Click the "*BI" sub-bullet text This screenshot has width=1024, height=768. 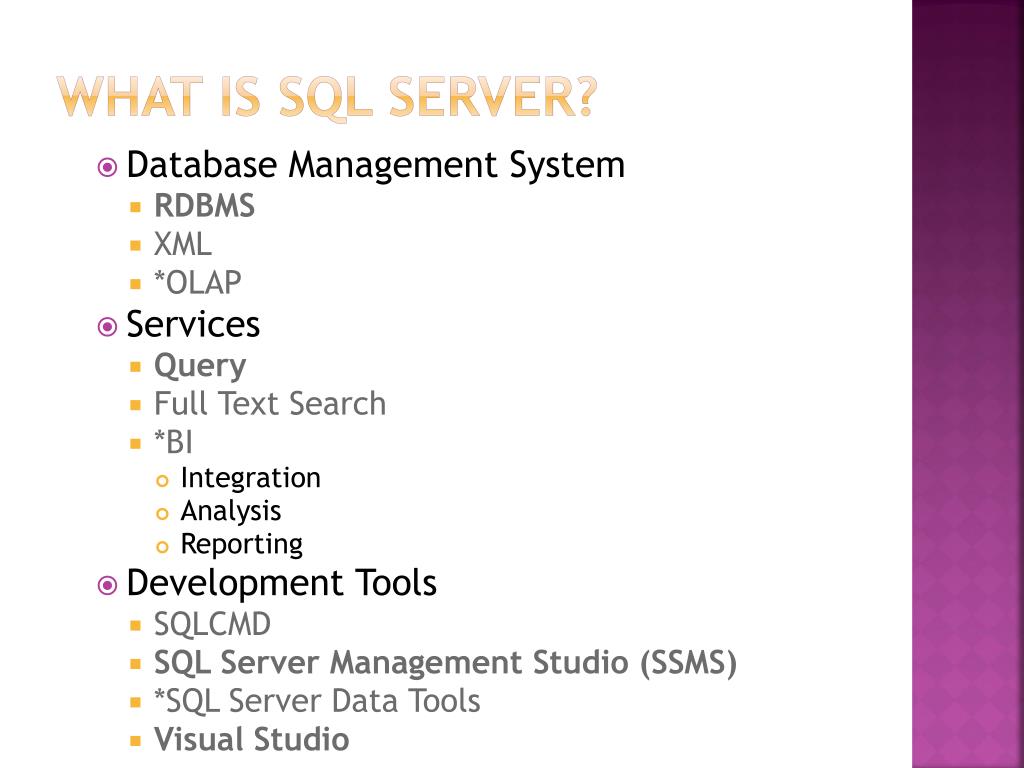click(174, 442)
